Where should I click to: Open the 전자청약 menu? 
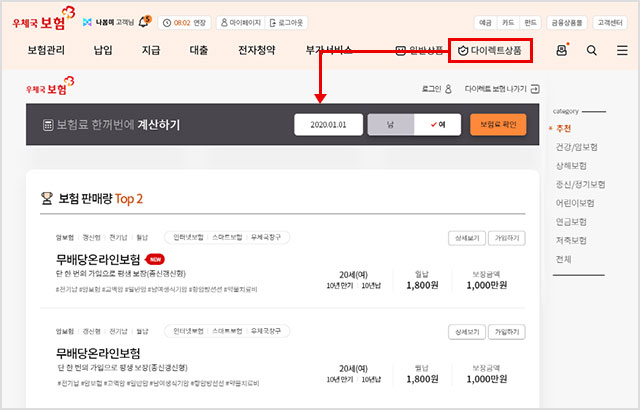(x=256, y=50)
